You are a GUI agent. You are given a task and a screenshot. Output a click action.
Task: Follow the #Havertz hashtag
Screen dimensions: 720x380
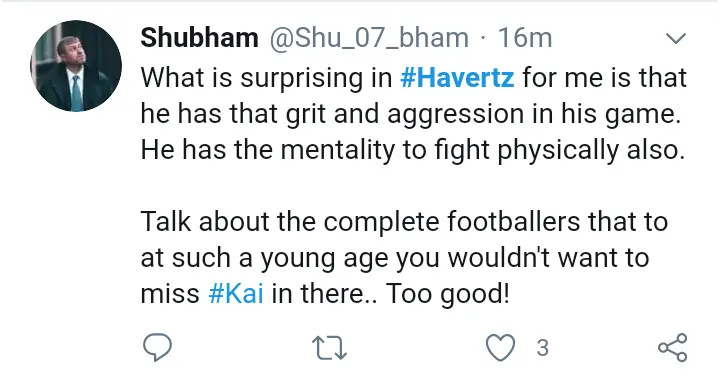click(457, 77)
